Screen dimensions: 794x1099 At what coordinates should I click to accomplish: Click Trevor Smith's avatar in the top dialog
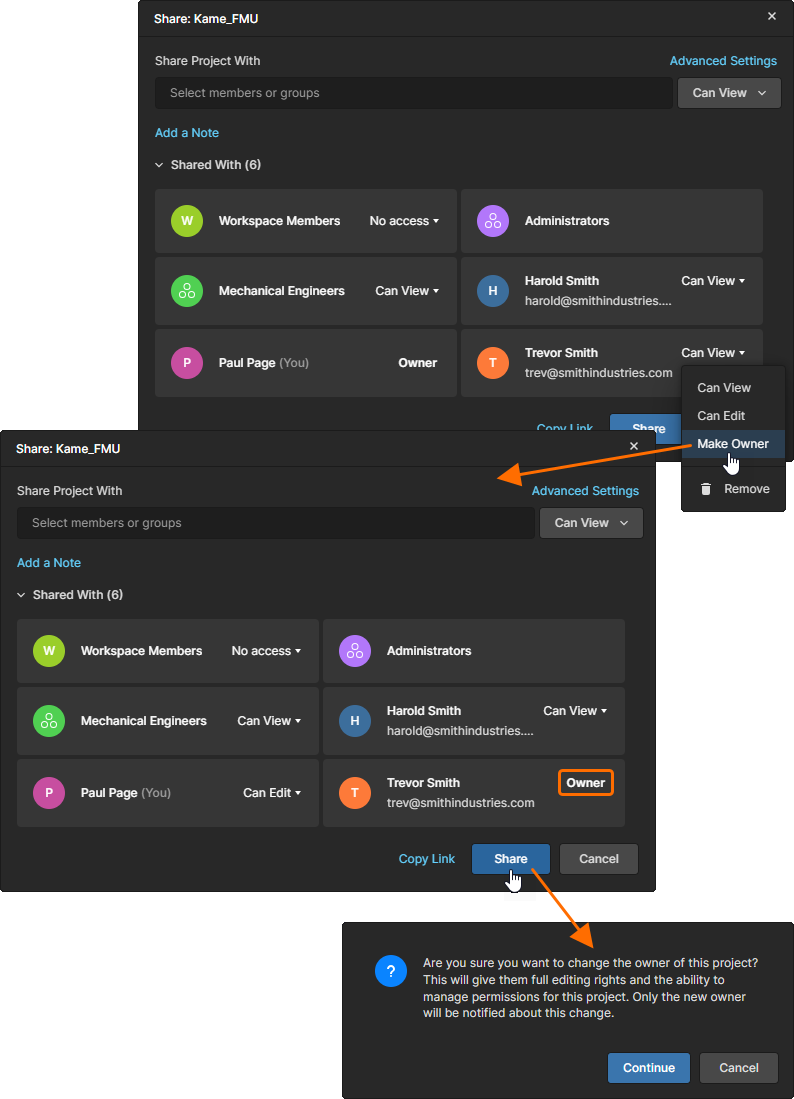tap(492, 362)
